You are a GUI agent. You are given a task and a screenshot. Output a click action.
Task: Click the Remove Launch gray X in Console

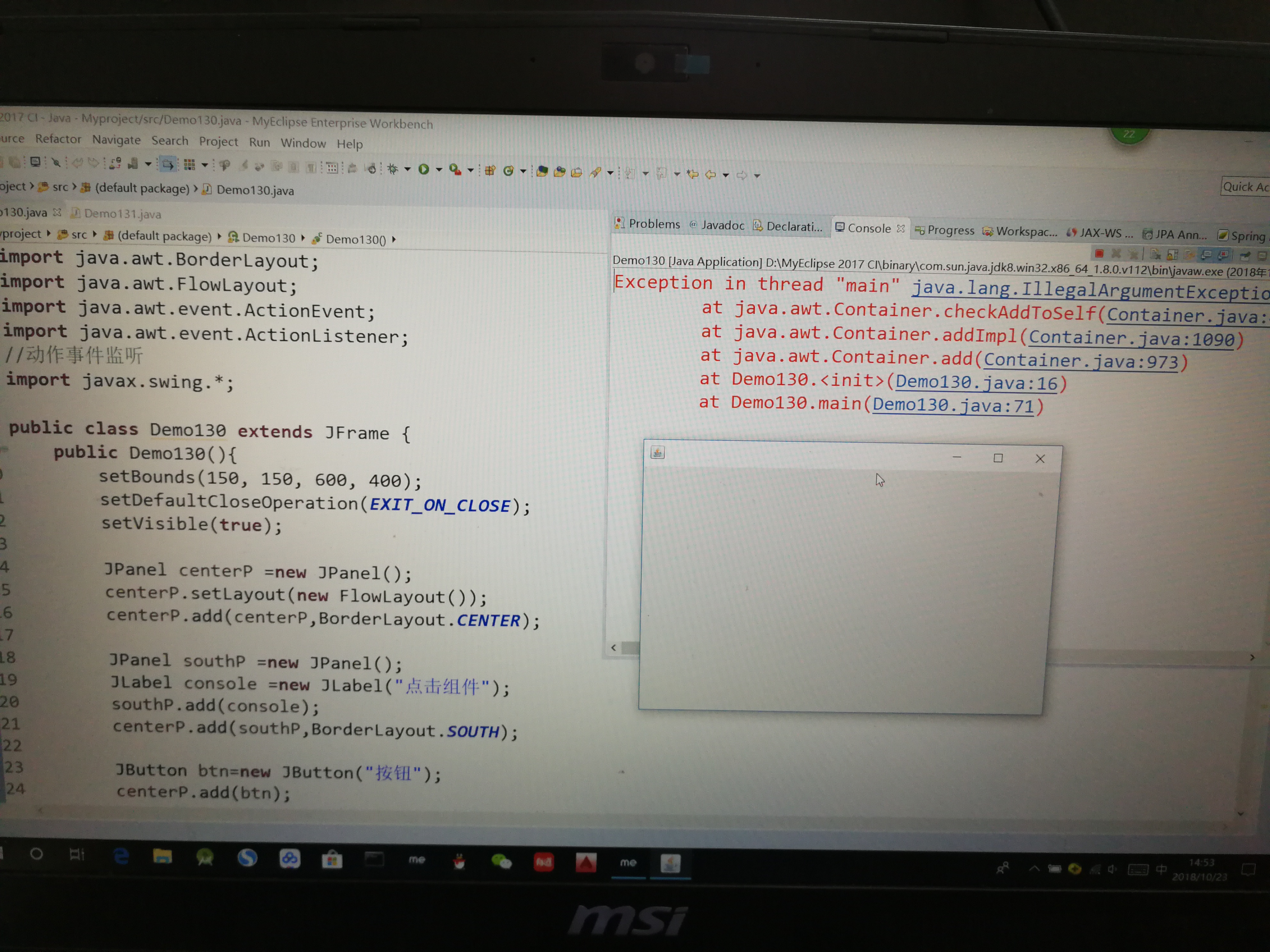[x=1116, y=254]
